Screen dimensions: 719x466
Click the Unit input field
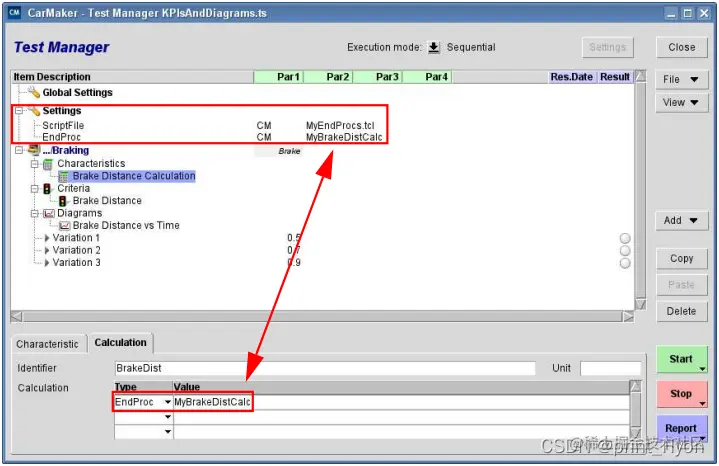[x=611, y=368]
